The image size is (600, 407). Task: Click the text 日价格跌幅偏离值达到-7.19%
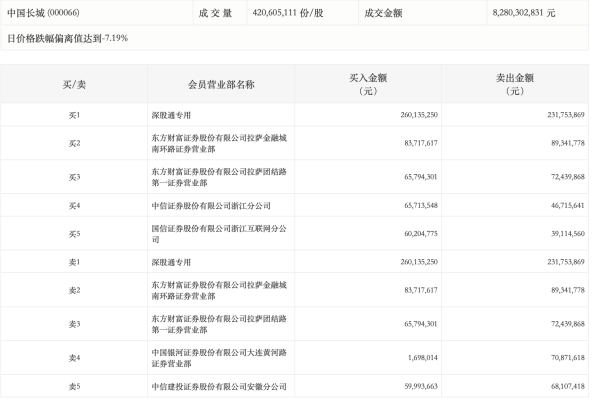[x=67, y=38]
